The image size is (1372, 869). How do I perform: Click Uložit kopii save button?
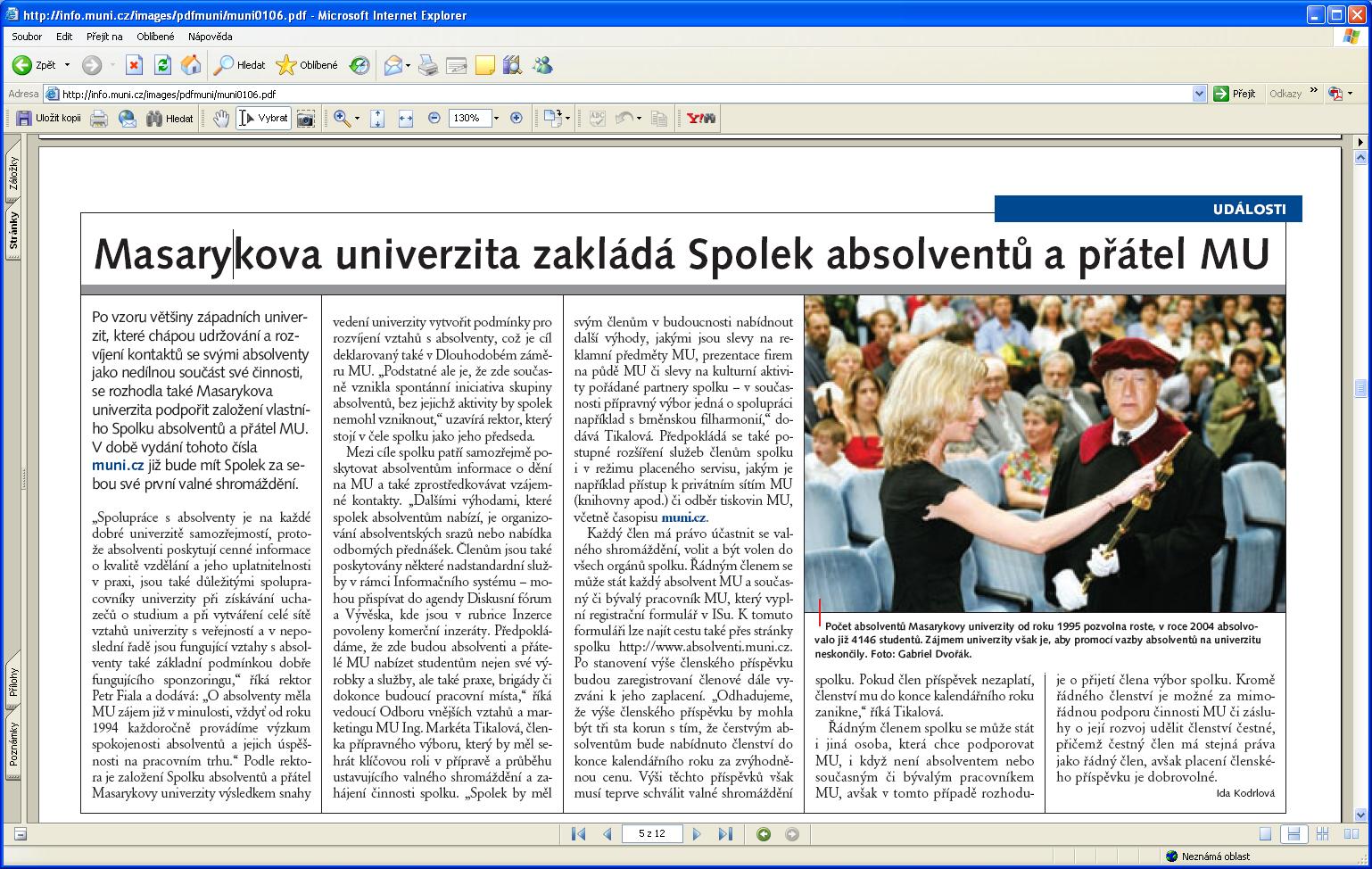(x=49, y=118)
